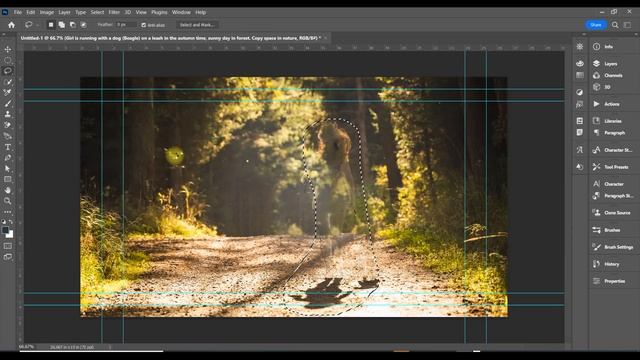Open the Libraries panel
640x360 pixels.
coord(614,121)
